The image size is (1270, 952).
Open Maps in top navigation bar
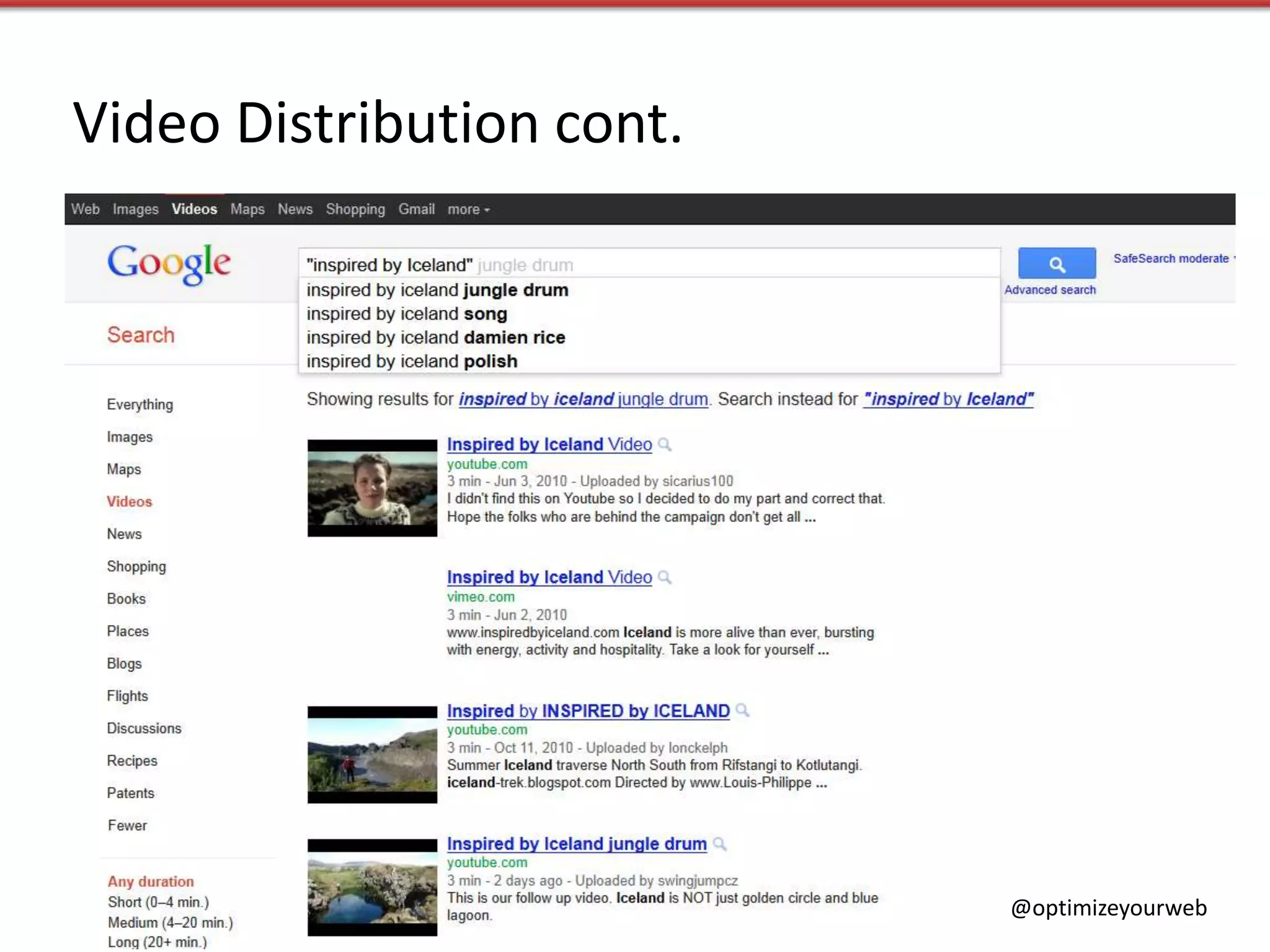247,209
